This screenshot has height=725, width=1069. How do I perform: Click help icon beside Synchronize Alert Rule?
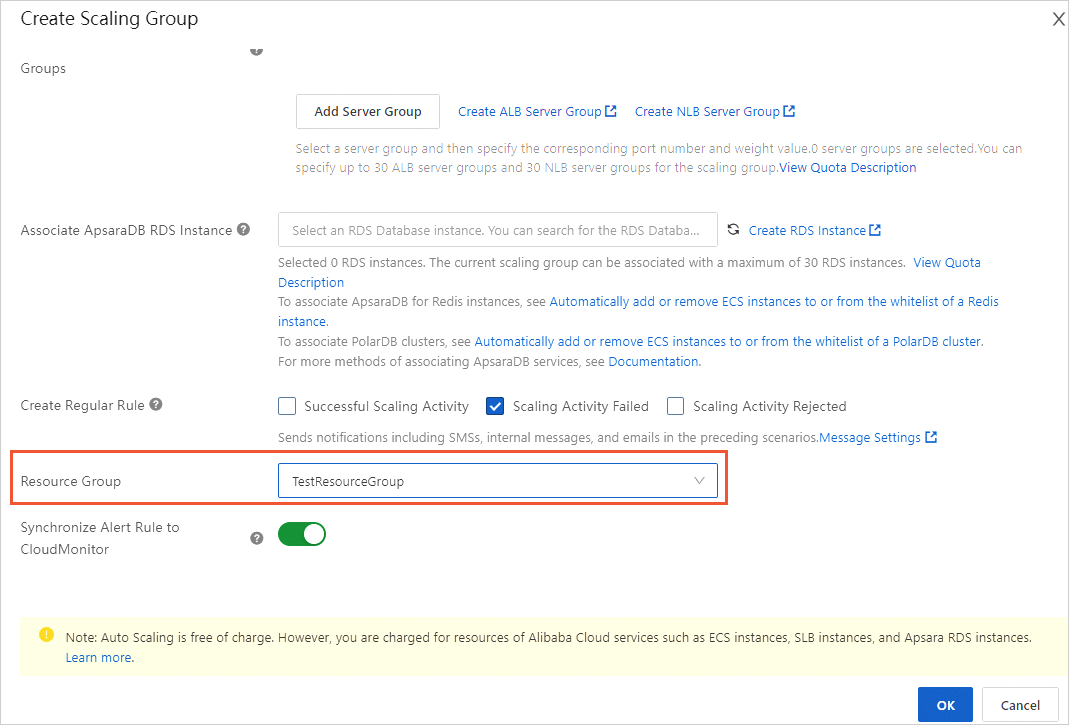(x=257, y=538)
